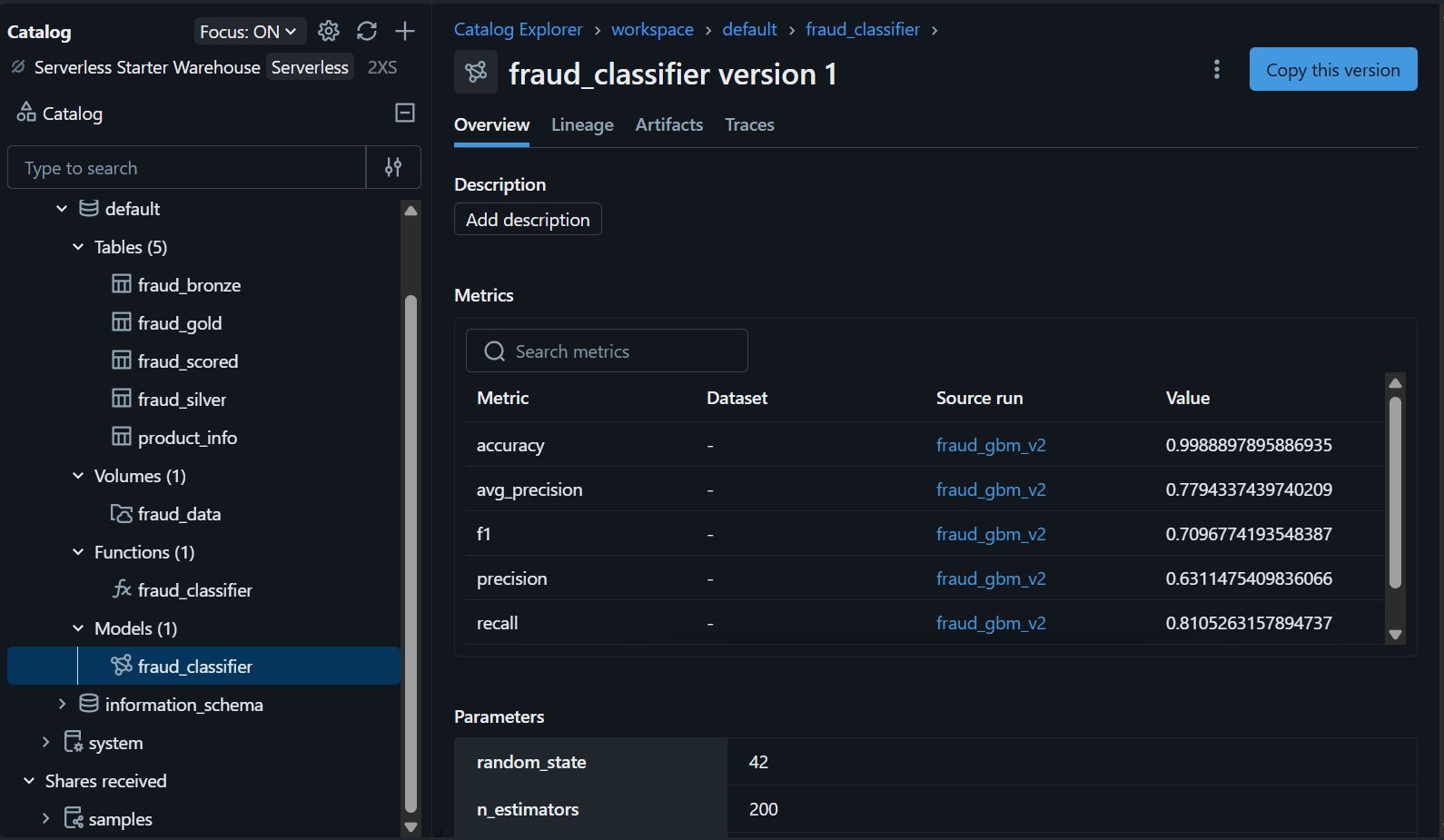The height and width of the screenshot is (840, 1444).
Task: Collapse the default schema node
Action: tap(62, 208)
